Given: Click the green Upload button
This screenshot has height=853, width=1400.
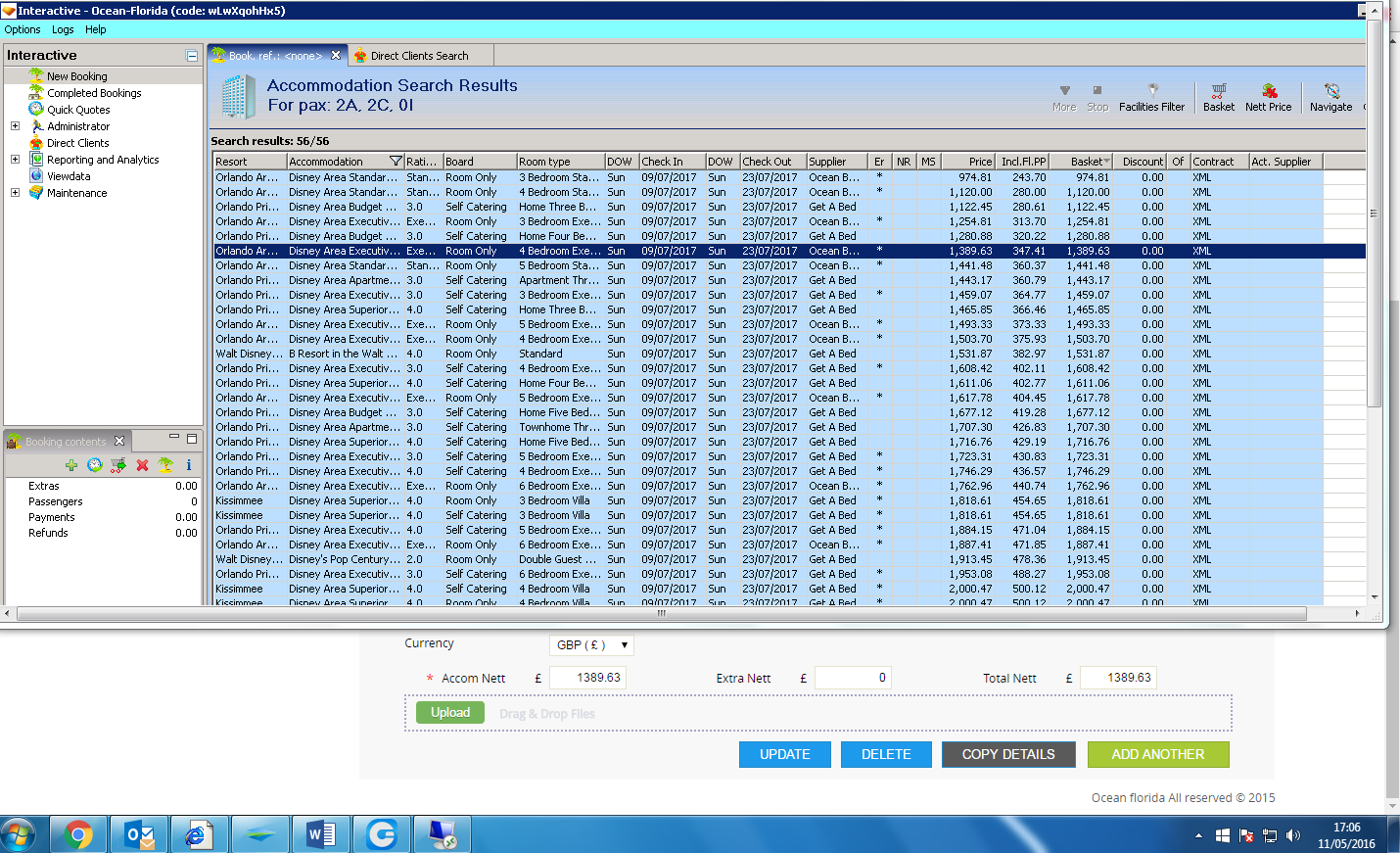Looking at the screenshot, I should click(450, 713).
